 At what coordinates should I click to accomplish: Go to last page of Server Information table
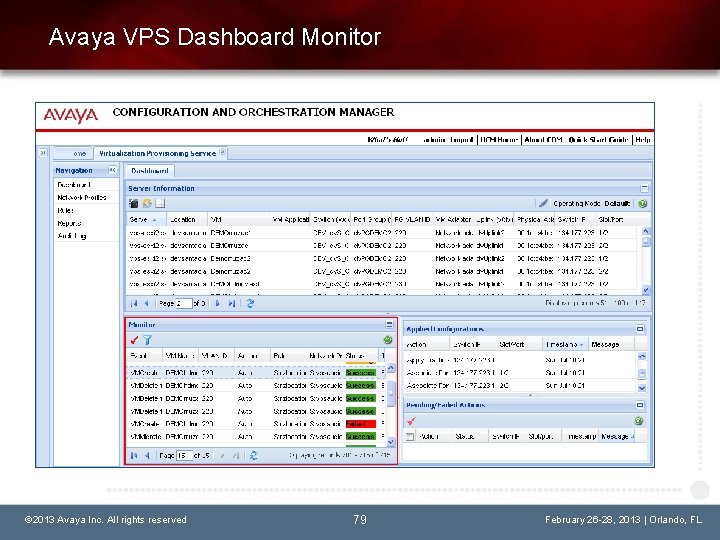(x=231, y=303)
